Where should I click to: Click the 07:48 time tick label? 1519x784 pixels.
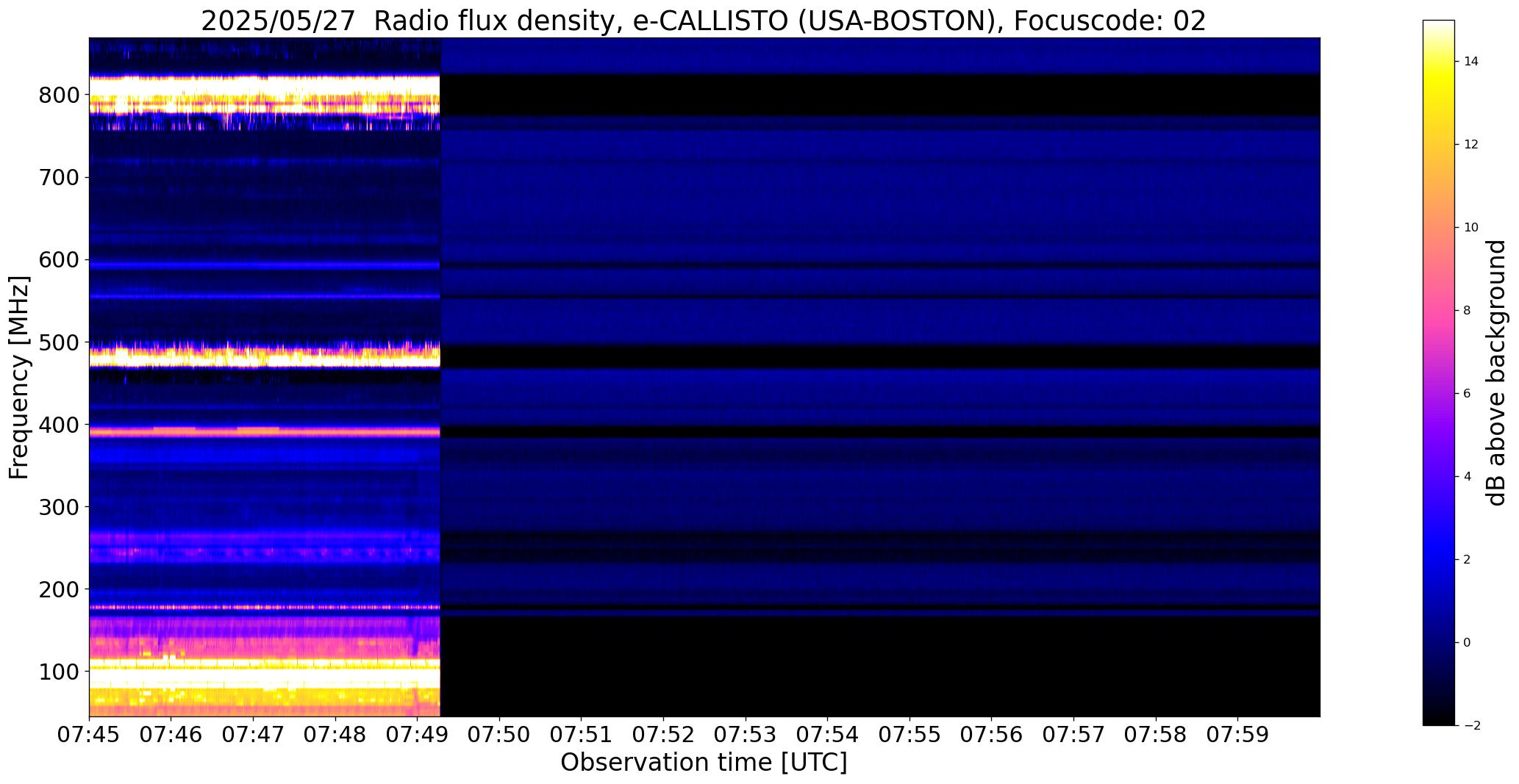[x=335, y=735]
